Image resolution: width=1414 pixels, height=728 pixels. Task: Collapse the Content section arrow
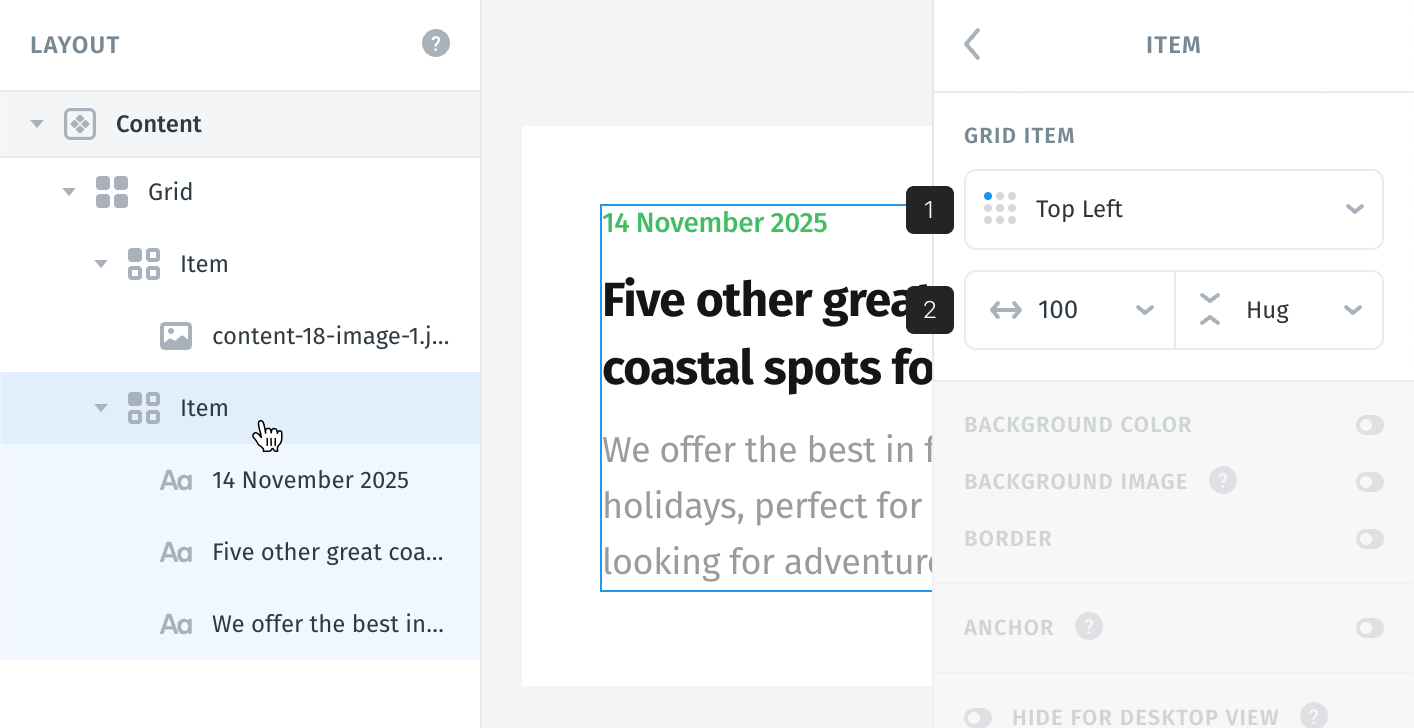(37, 124)
